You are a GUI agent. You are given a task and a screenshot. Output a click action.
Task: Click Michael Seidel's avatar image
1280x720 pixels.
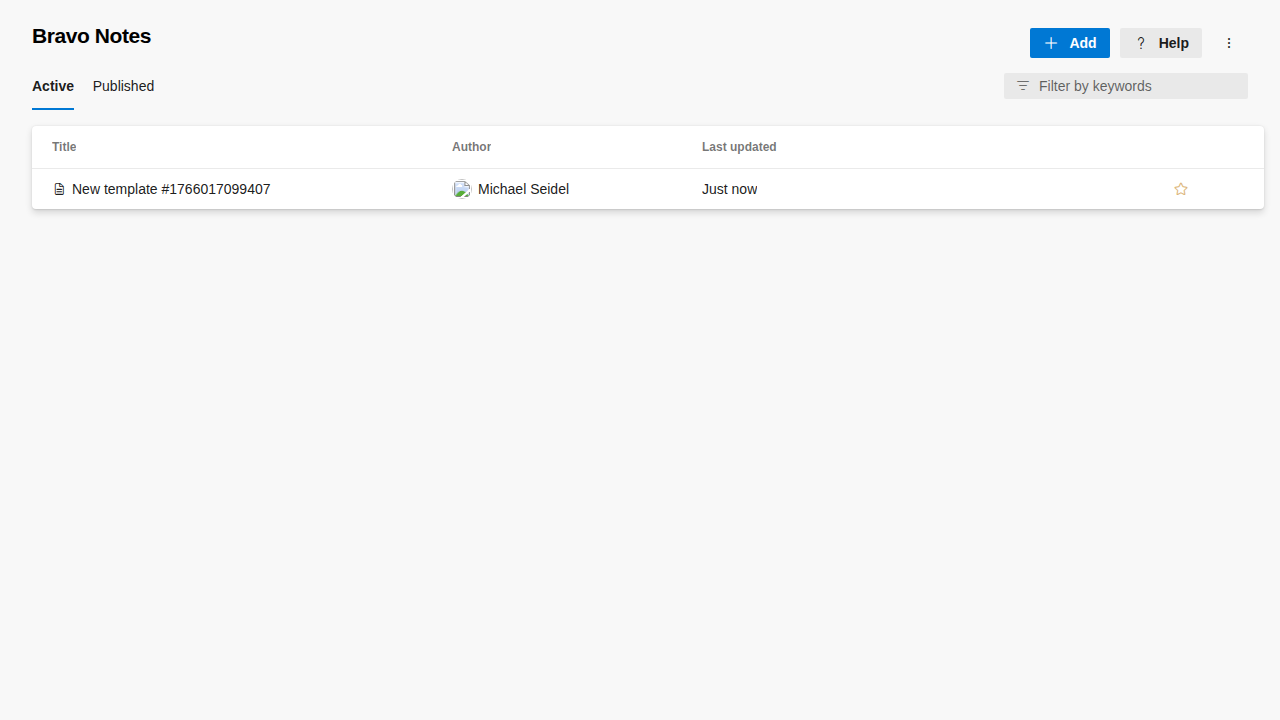462,189
